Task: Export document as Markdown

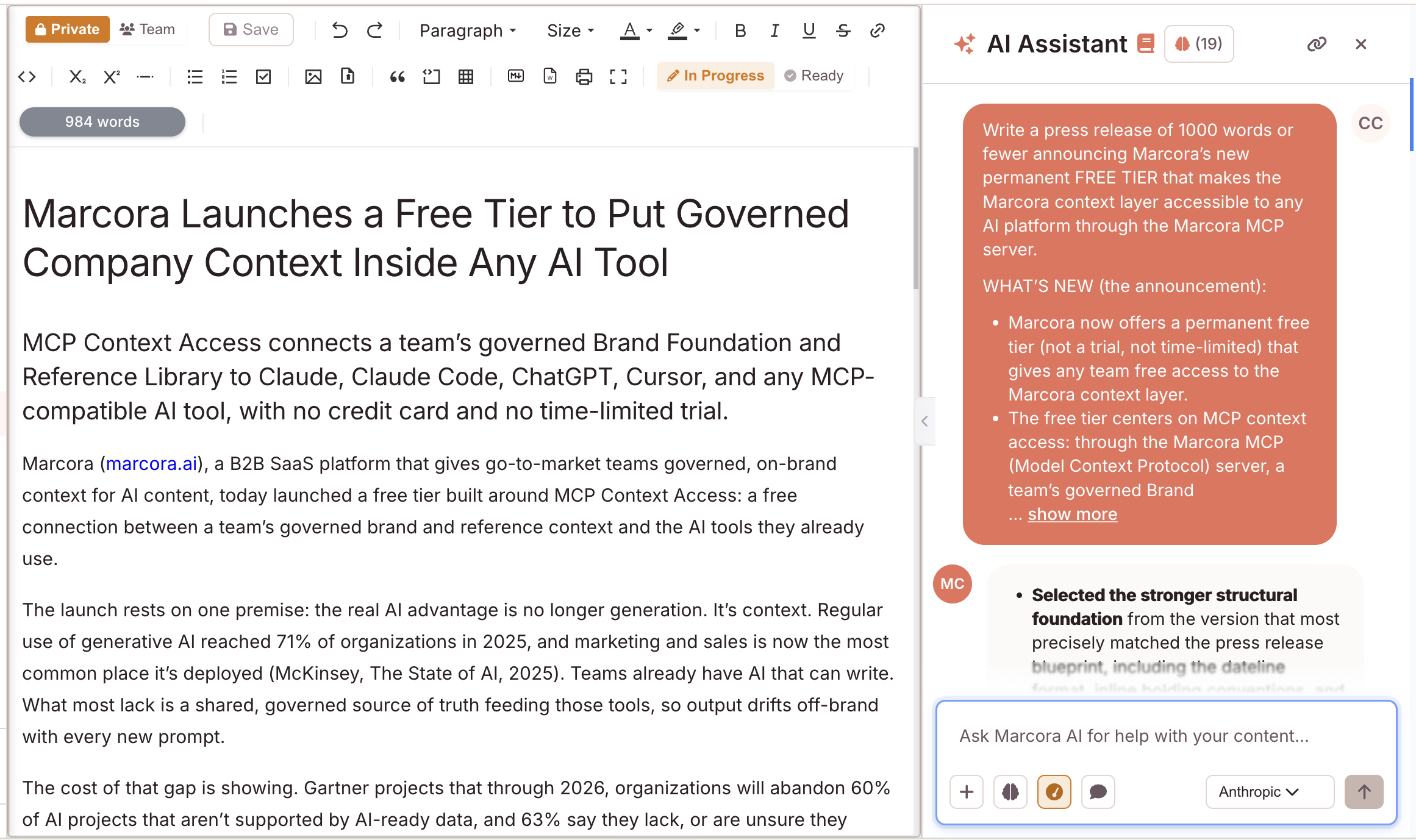Action: coord(516,76)
